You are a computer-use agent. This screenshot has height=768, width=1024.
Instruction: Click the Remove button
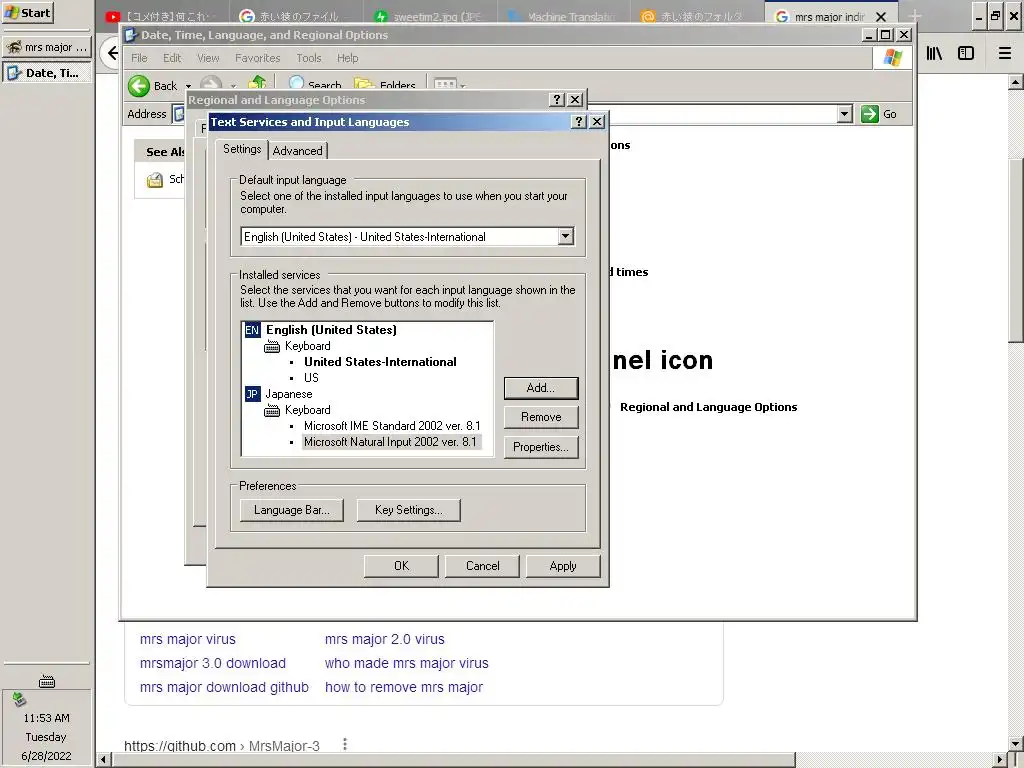(541, 417)
